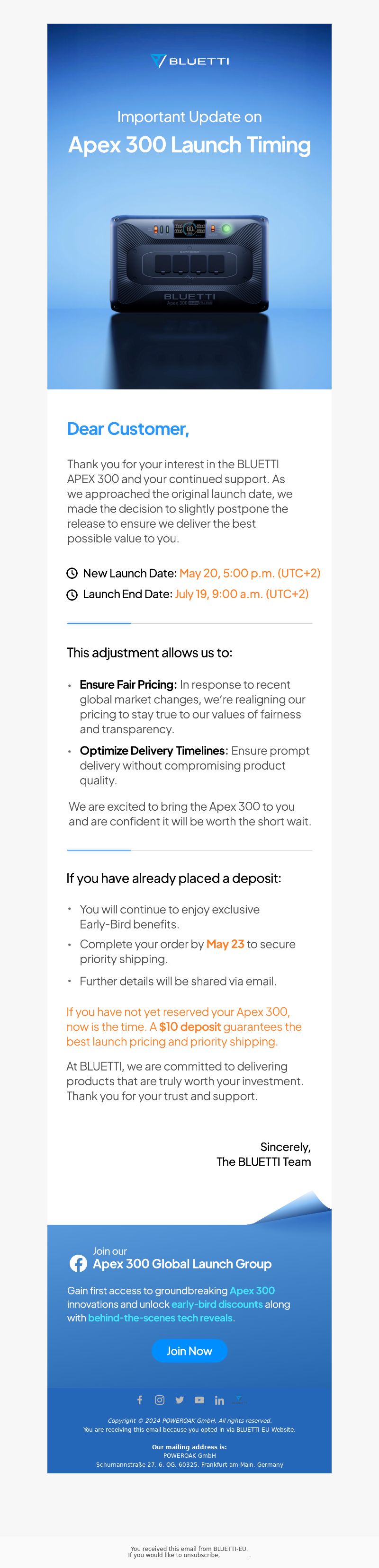
Task: Open the YouTube icon in the footer
Action: pos(199,1400)
